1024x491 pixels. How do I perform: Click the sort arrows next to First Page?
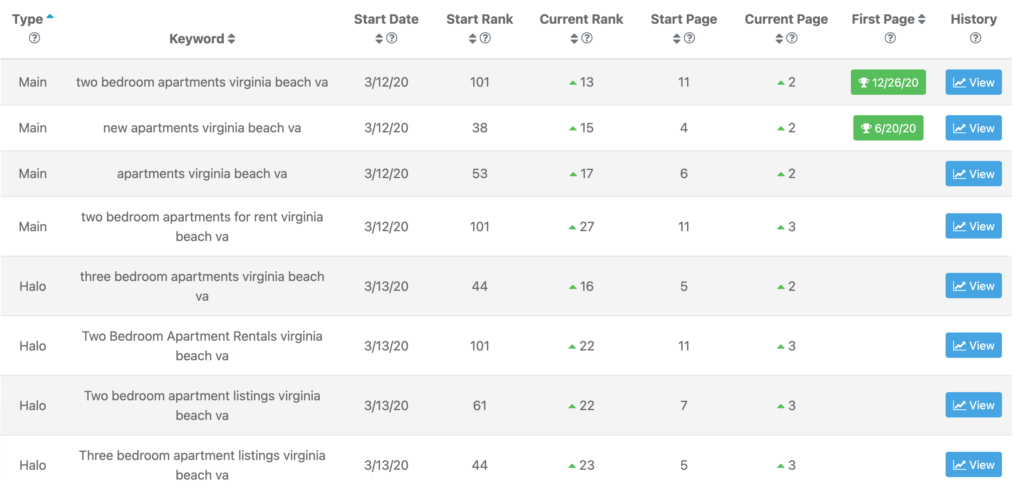(921, 19)
